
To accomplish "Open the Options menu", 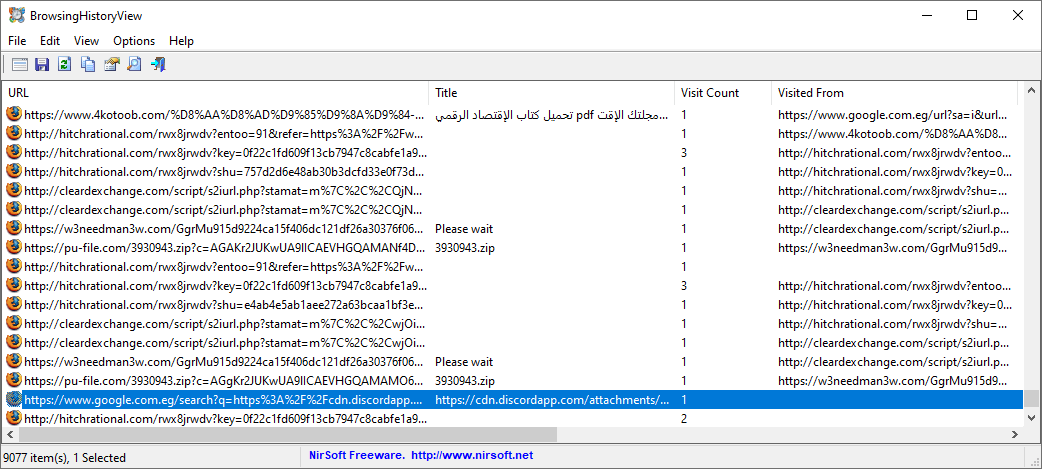I will 134,41.
